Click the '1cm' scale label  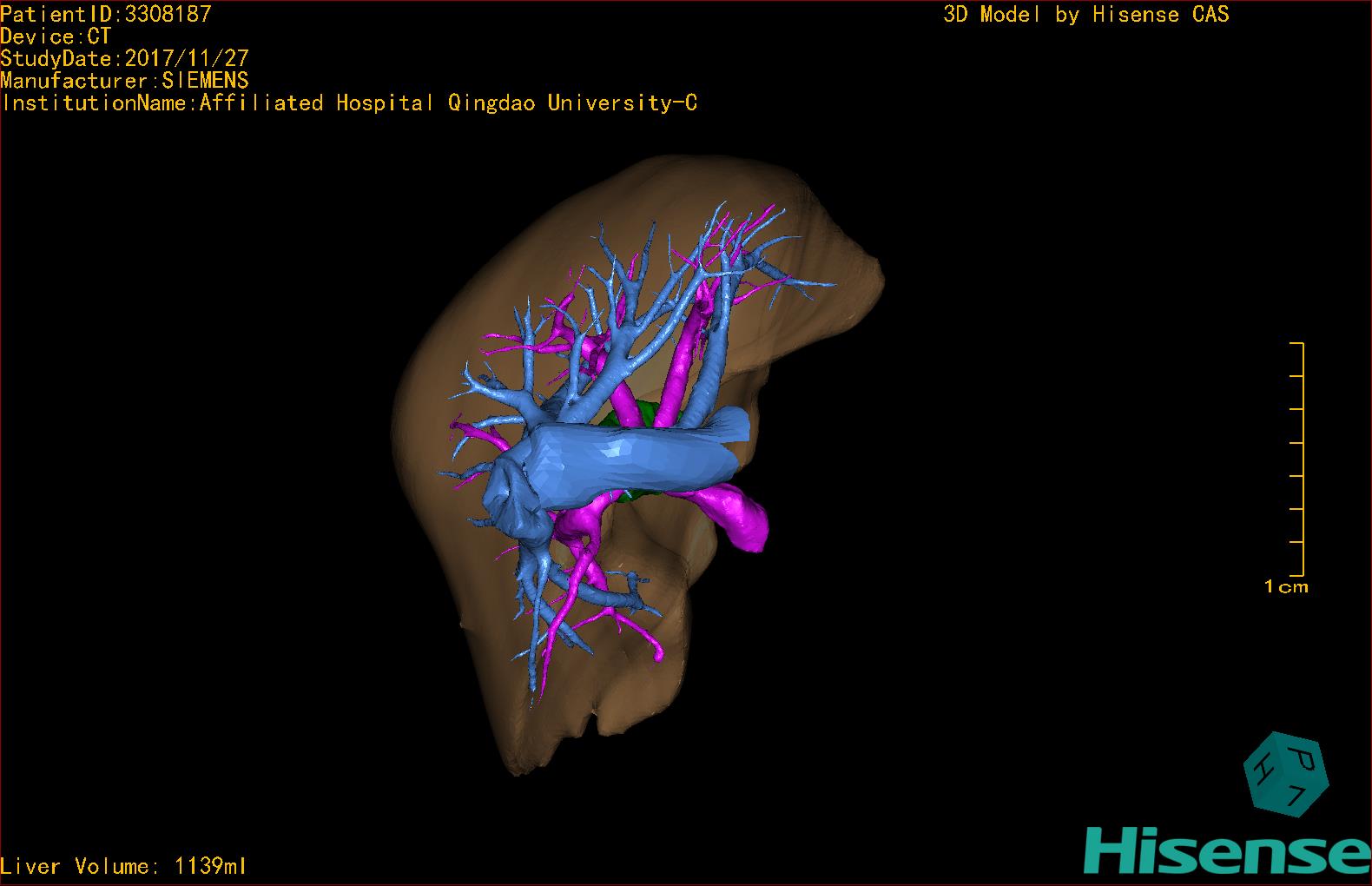pos(1286,587)
